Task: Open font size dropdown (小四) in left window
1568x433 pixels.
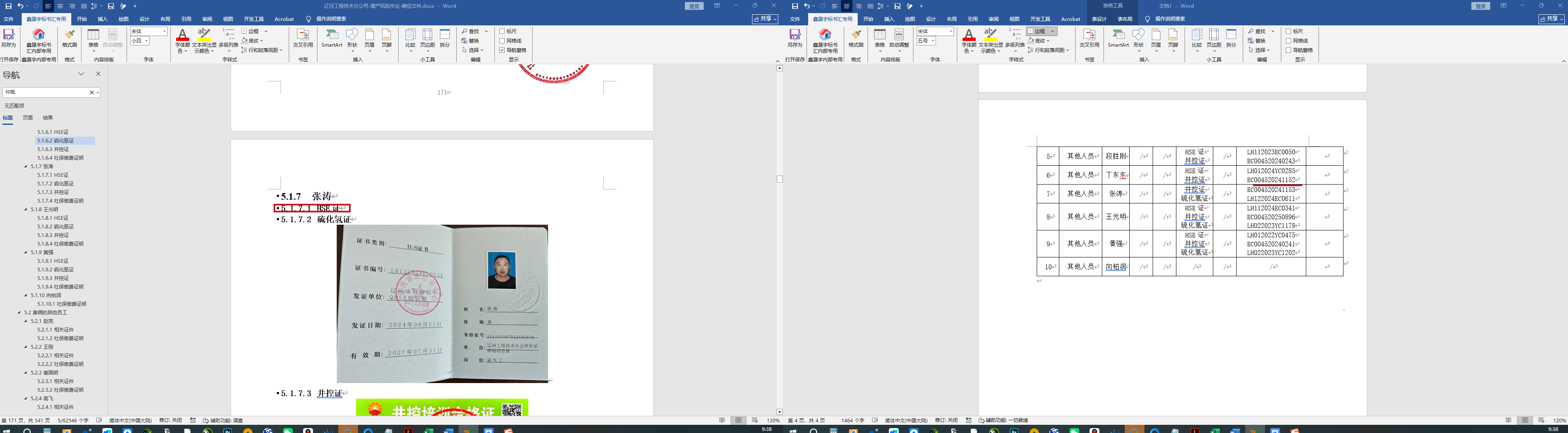Action: [x=147, y=41]
